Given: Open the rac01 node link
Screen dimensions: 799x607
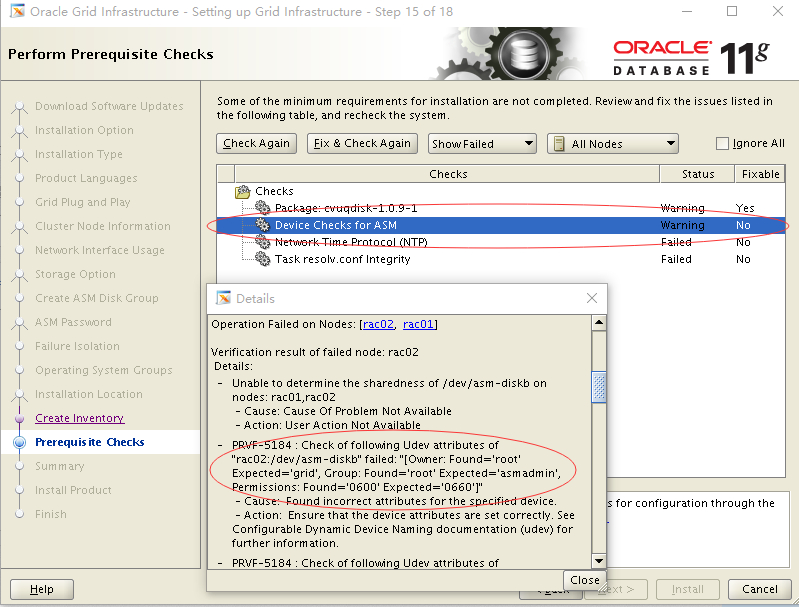Looking at the screenshot, I should click(418, 324).
